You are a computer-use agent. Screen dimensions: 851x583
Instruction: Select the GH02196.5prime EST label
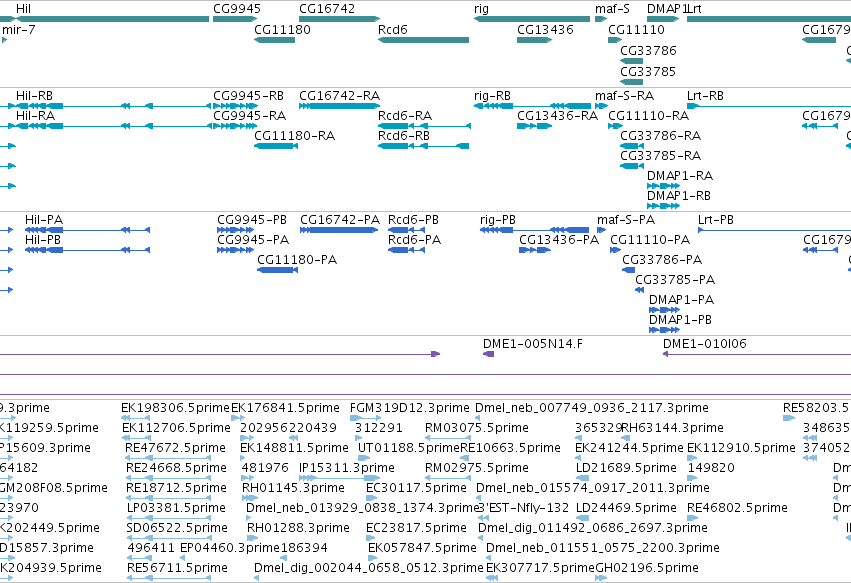coord(647,568)
